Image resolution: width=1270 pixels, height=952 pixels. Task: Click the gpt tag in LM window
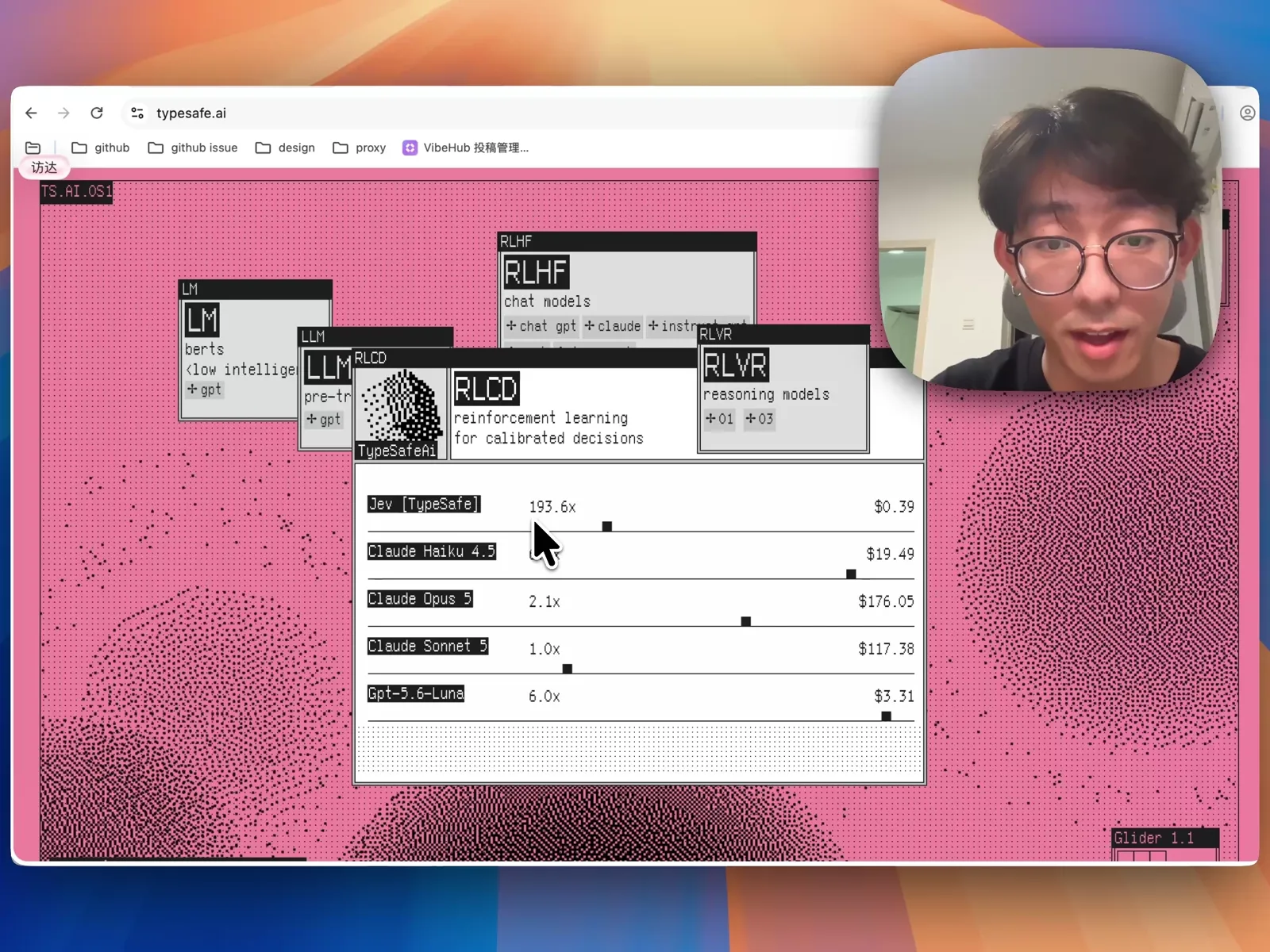click(205, 390)
